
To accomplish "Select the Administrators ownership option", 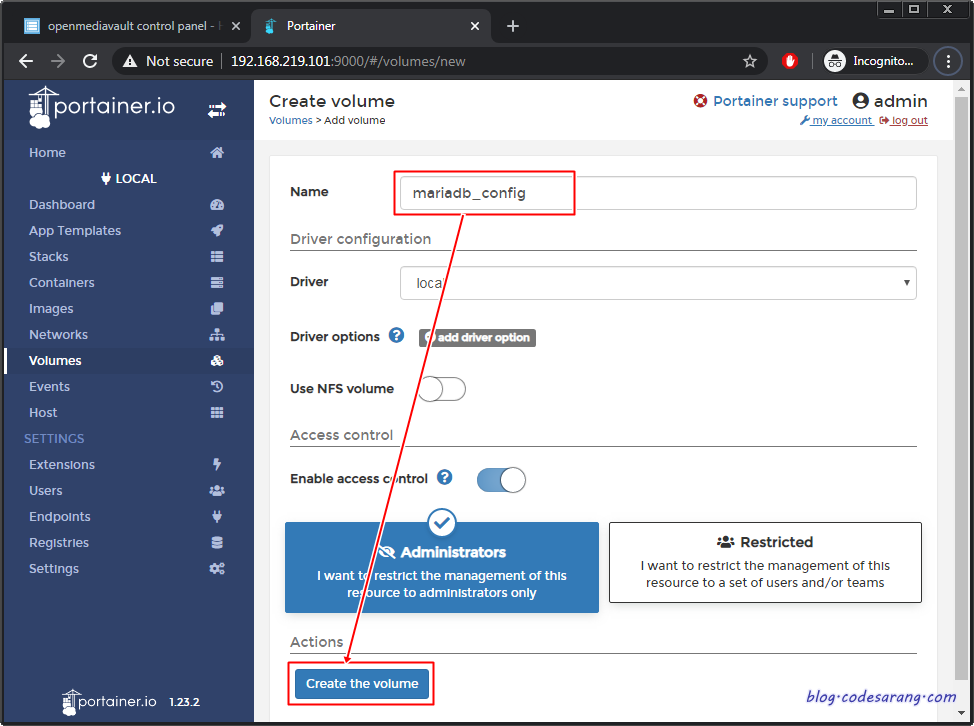I will tap(442, 568).
